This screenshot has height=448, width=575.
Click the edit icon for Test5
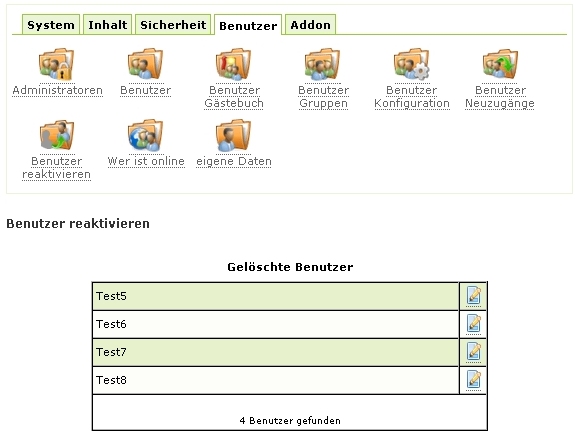tap(473, 295)
